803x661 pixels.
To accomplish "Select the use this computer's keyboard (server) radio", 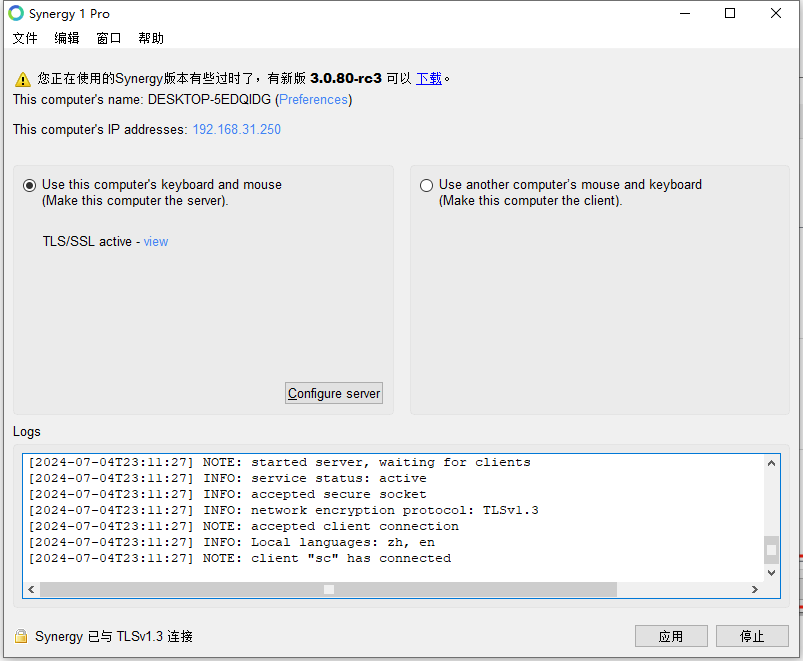I will click(30, 185).
